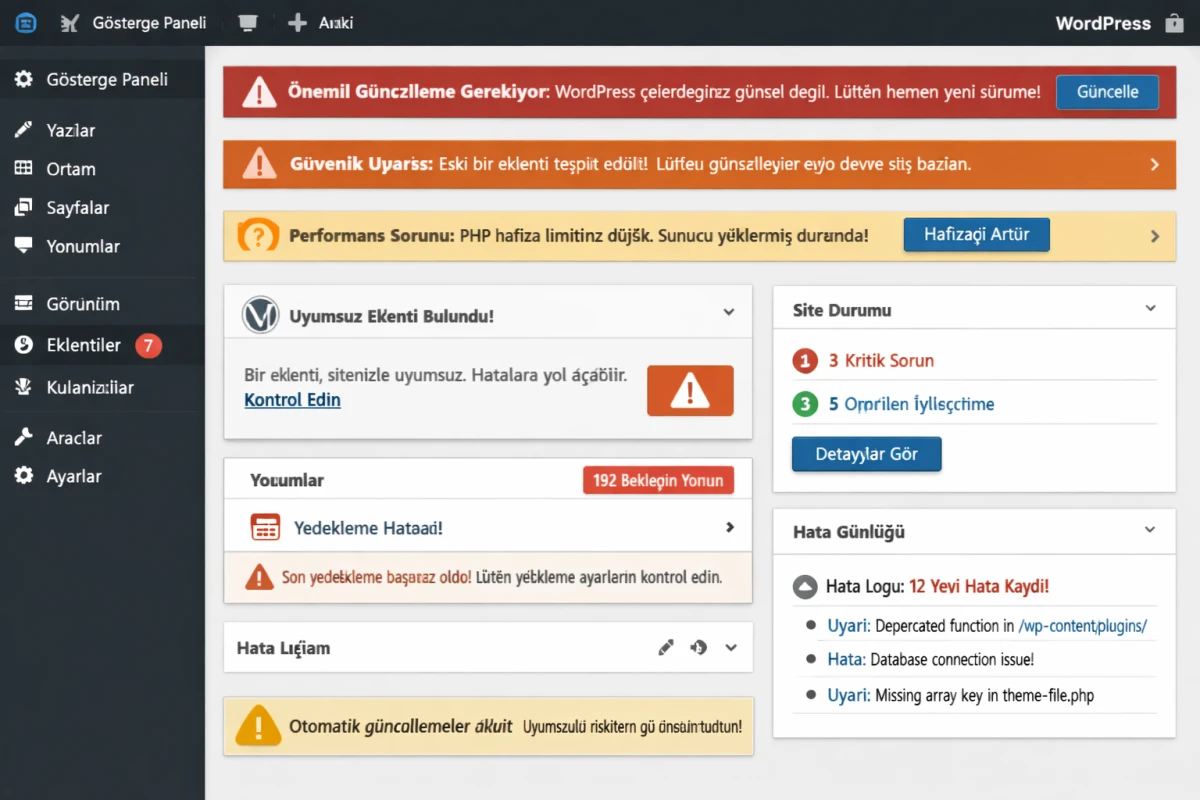Viewport: 1200px width, 800px height.
Task: Click the orange warning triangle in plugin card
Action: point(690,389)
